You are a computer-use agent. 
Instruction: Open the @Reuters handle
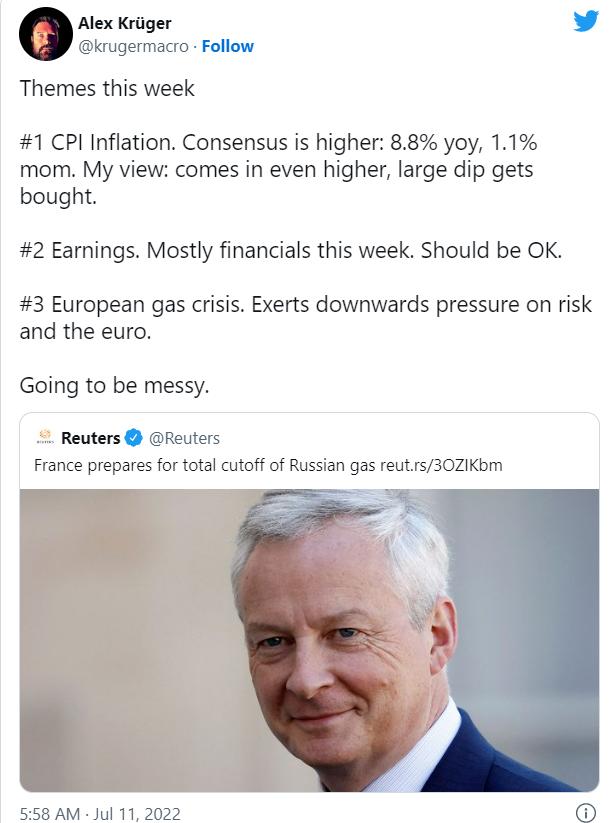click(x=185, y=438)
